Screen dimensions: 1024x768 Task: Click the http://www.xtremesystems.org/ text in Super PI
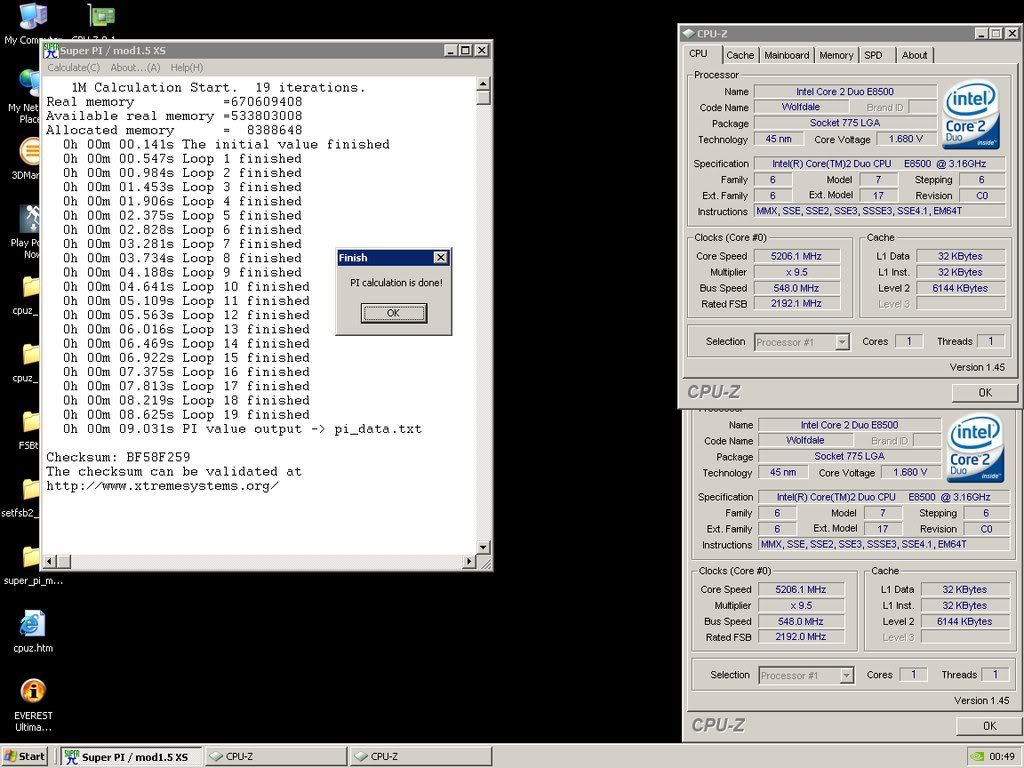coord(163,486)
